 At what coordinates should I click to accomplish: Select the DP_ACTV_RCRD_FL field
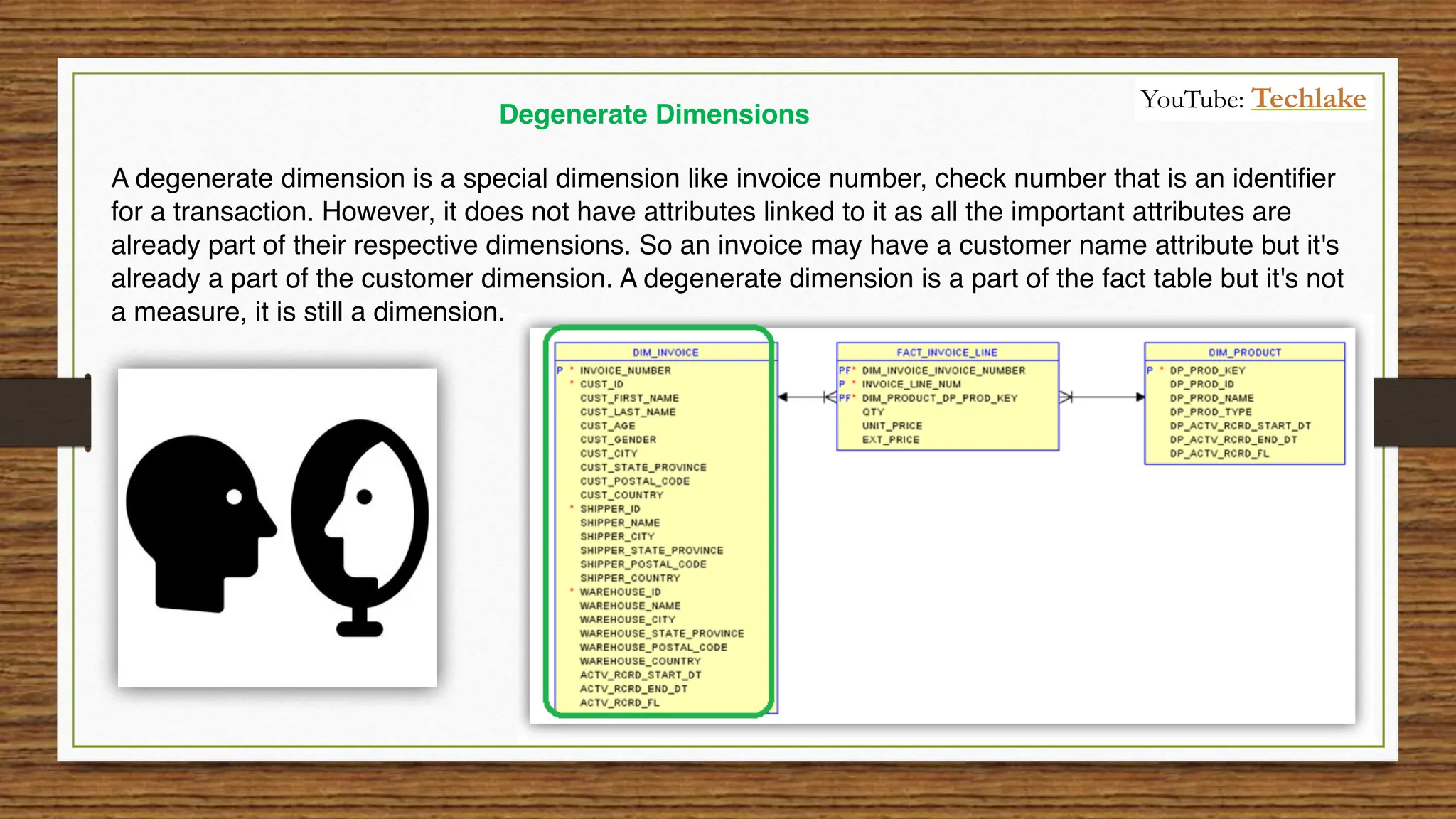click(1219, 454)
